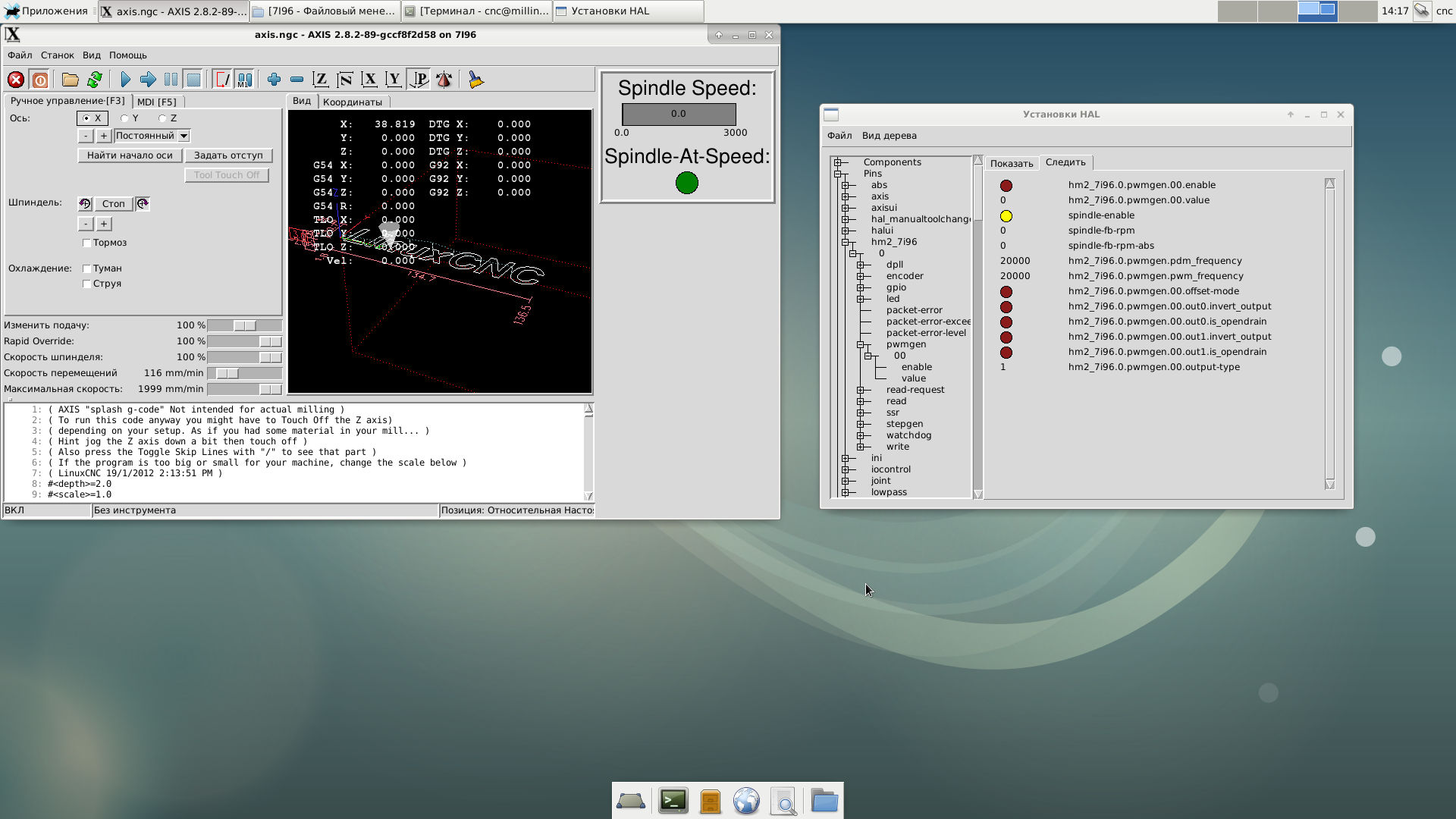Enable the Туман mist coolant checkbox
The image size is (1456, 819).
click(87, 269)
